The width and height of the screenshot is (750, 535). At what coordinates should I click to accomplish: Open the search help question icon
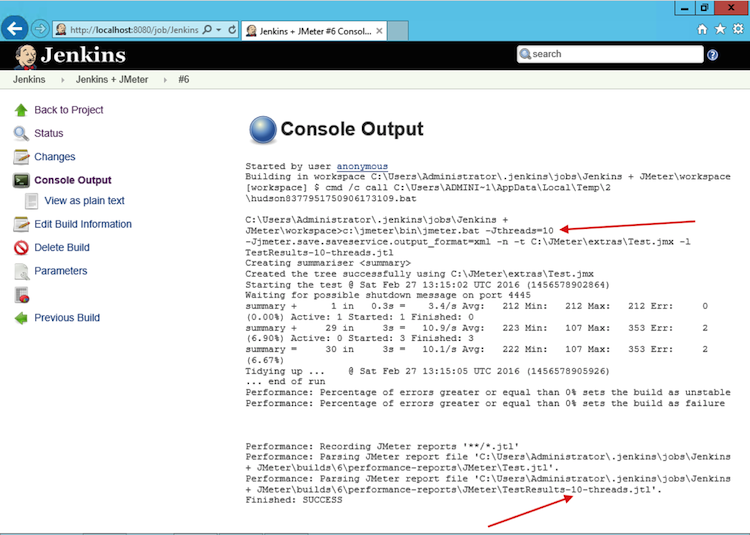[712, 55]
